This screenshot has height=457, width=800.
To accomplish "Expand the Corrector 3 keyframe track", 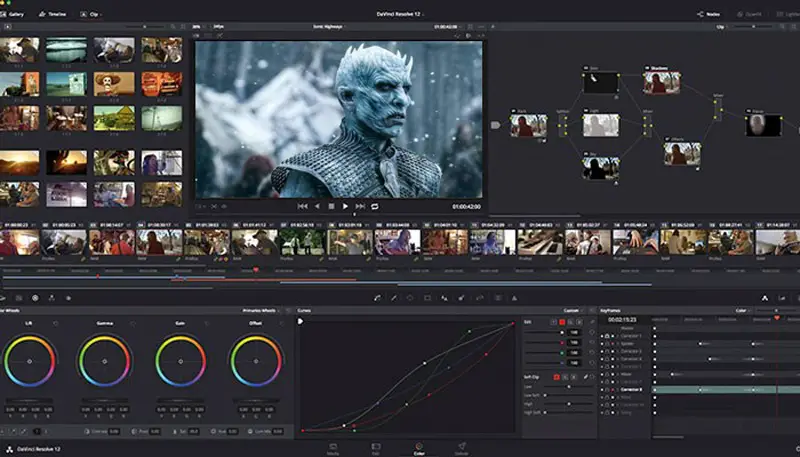I will click(617, 351).
